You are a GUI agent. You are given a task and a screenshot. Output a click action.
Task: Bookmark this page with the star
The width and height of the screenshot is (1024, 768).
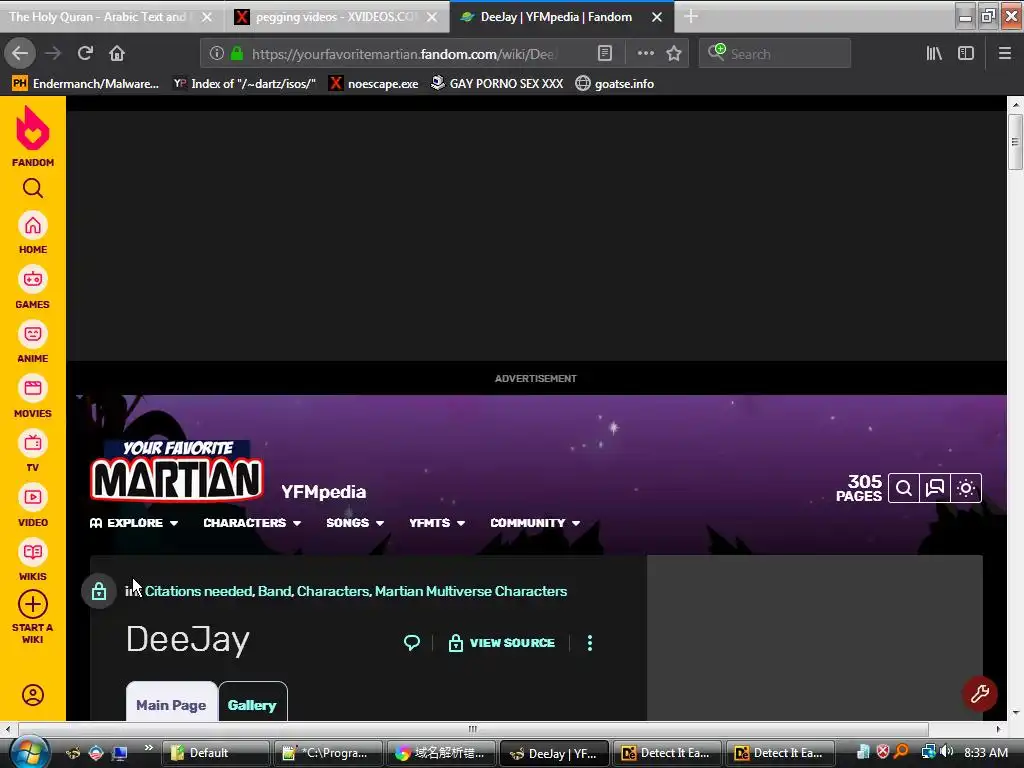pos(674,53)
